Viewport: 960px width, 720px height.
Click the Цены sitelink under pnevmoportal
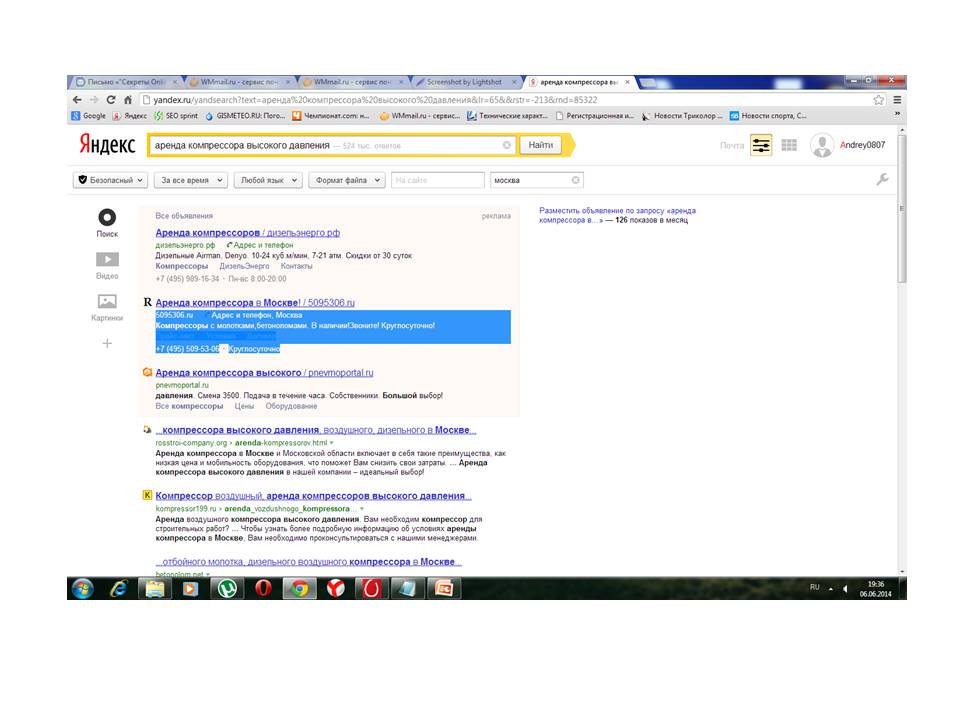[x=244, y=406]
